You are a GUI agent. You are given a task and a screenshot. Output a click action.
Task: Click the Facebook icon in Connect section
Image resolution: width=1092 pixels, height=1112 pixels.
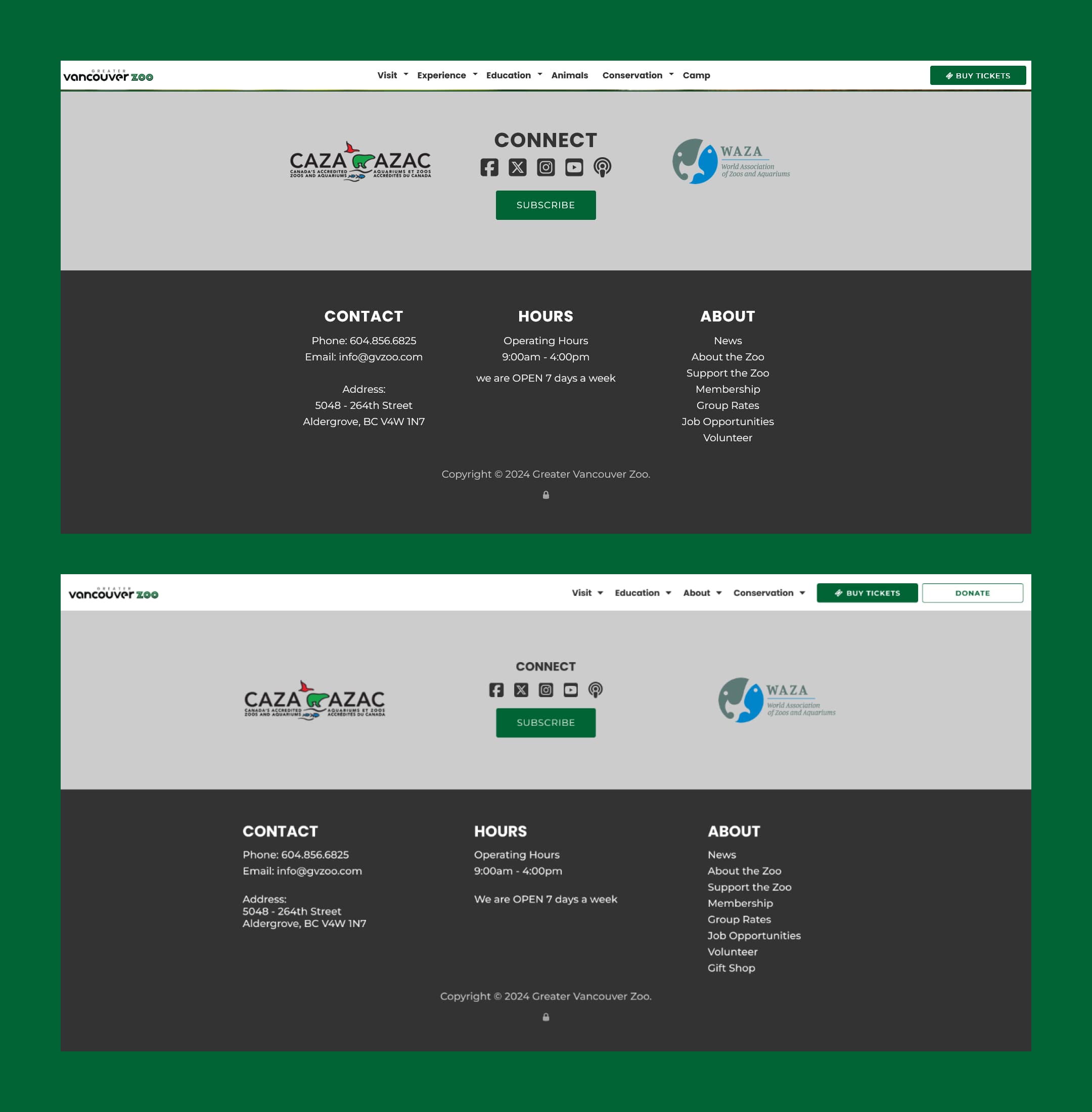point(489,167)
